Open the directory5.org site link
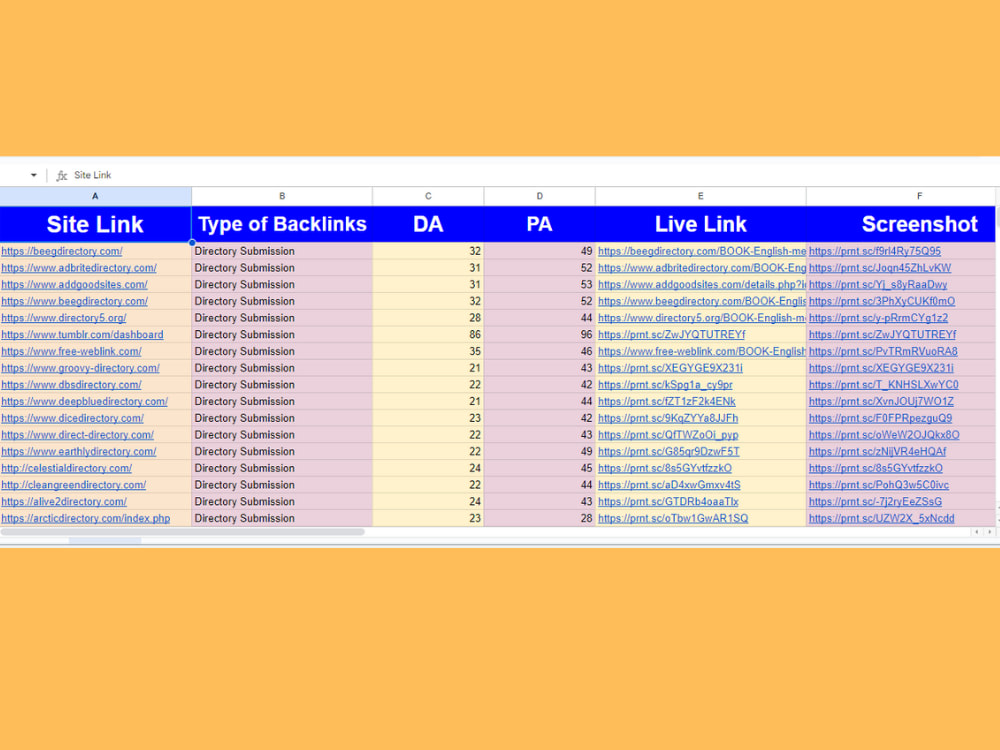 pyautogui.click(x=64, y=318)
